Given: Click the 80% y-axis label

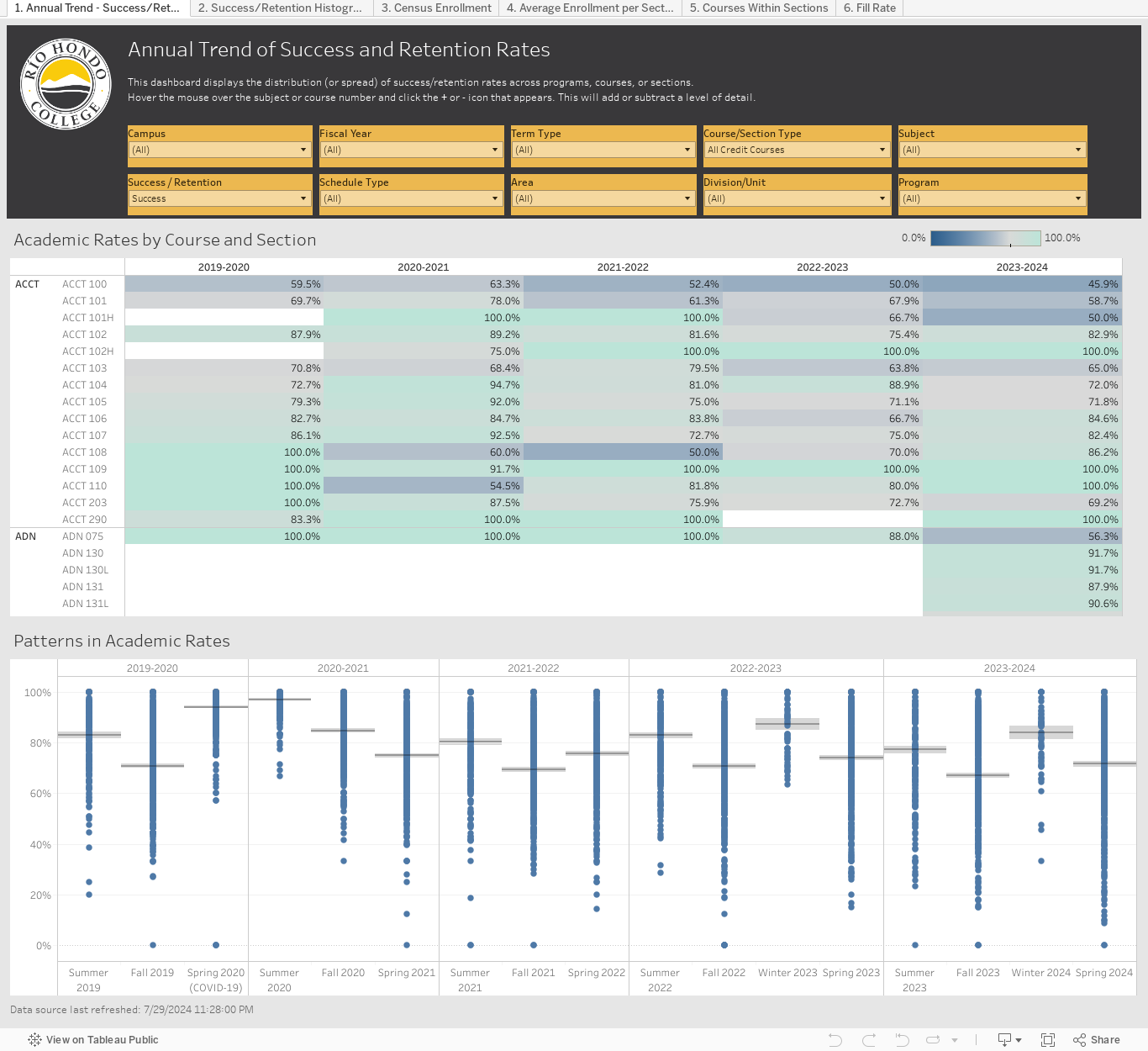Looking at the screenshot, I should [40, 743].
